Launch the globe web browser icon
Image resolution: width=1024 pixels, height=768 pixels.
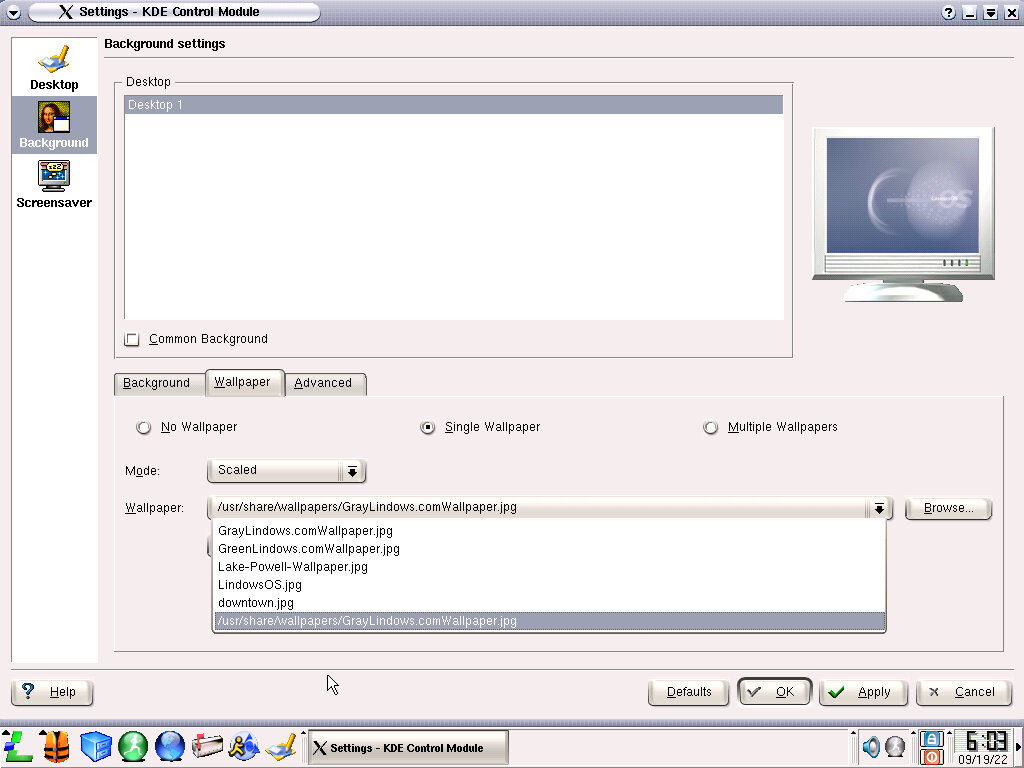click(x=170, y=746)
